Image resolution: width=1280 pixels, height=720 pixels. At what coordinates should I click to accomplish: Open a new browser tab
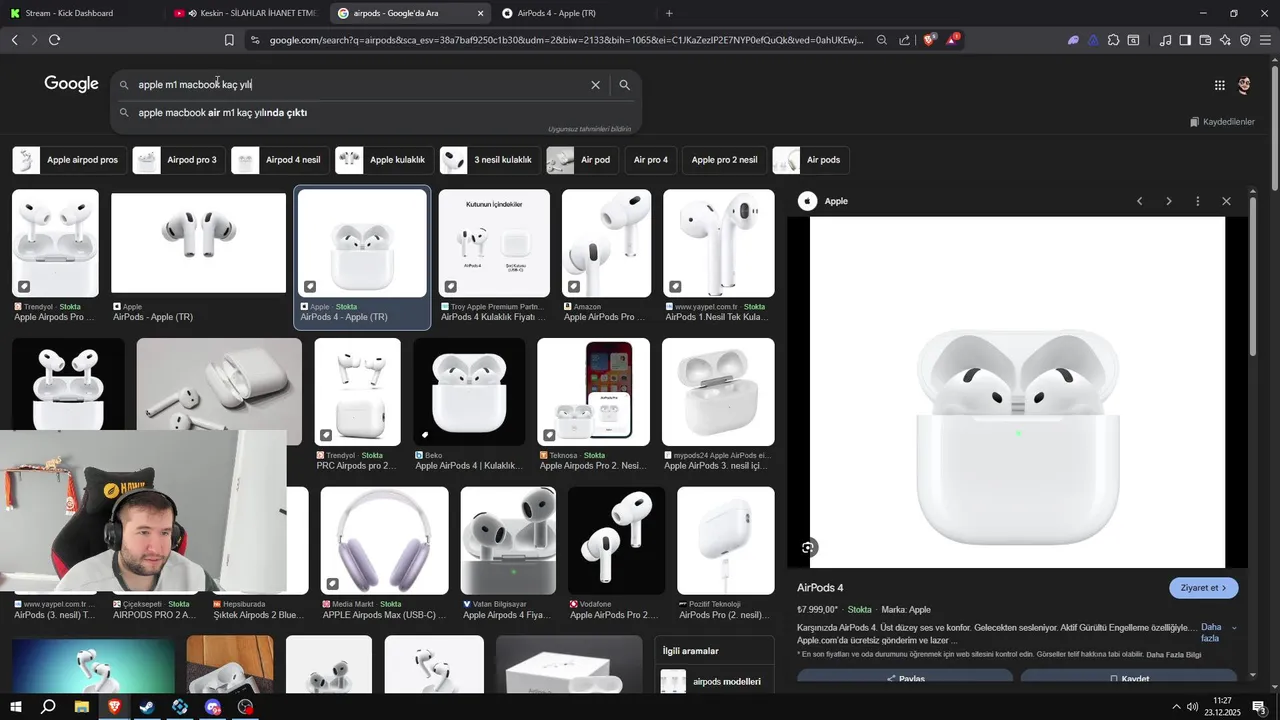[x=669, y=13]
